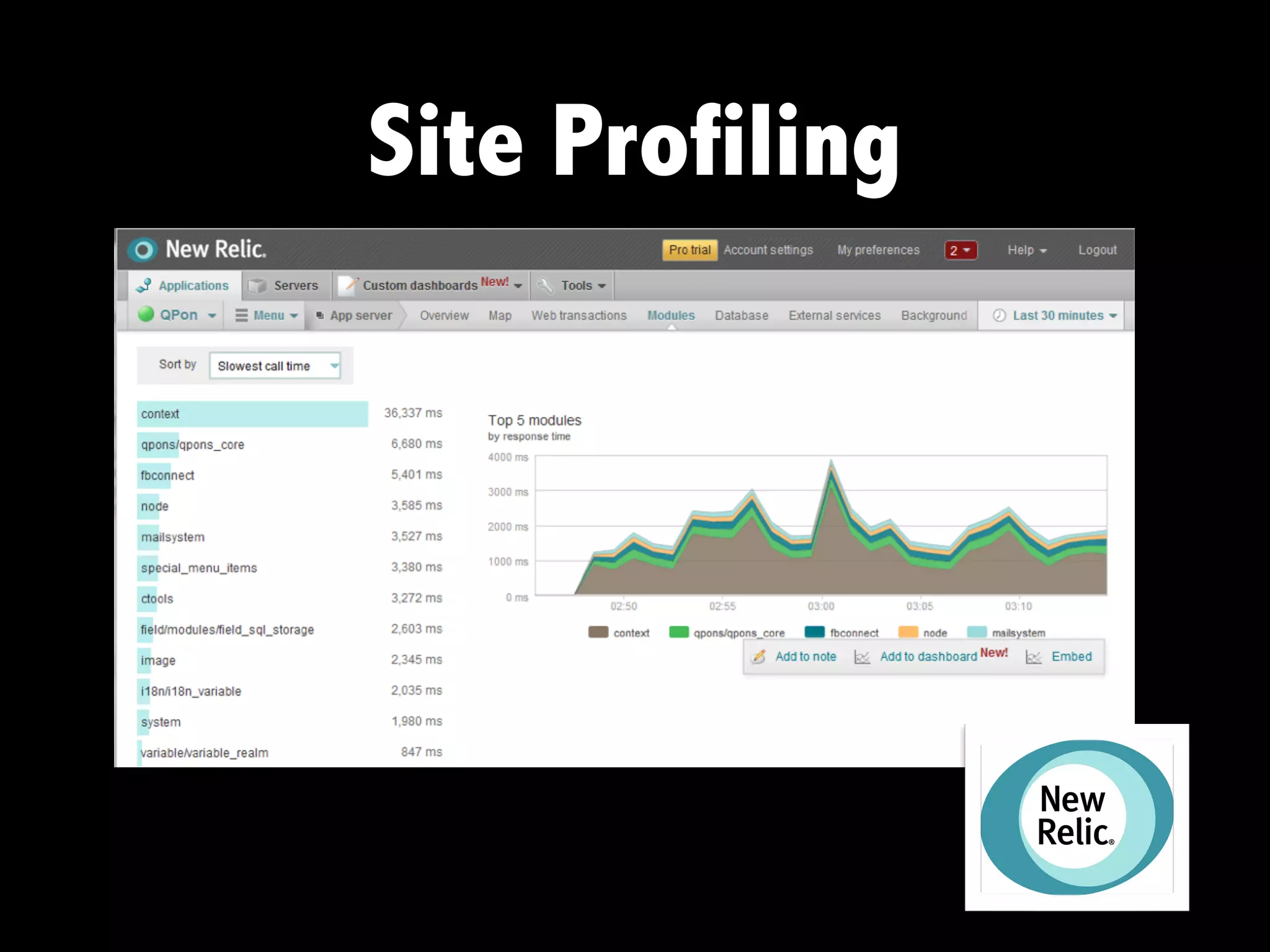This screenshot has height=952, width=1270.
Task: Select the image module row
Action: pyautogui.click(x=290, y=660)
